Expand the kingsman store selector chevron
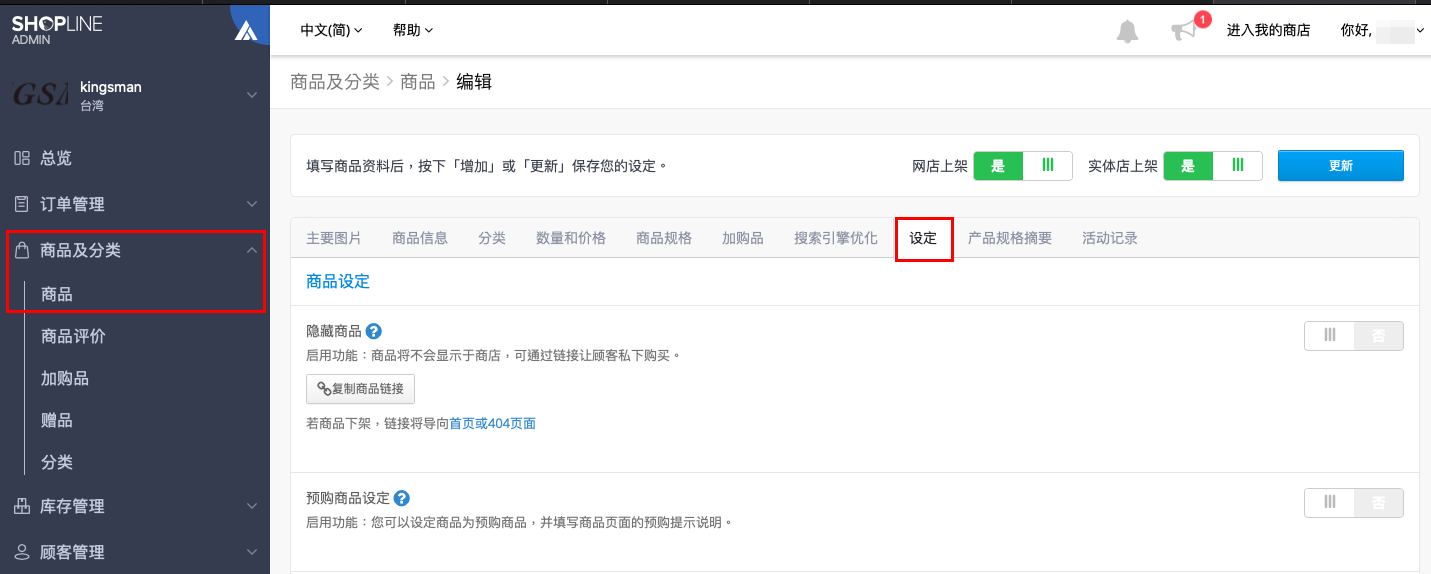 [x=252, y=95]
